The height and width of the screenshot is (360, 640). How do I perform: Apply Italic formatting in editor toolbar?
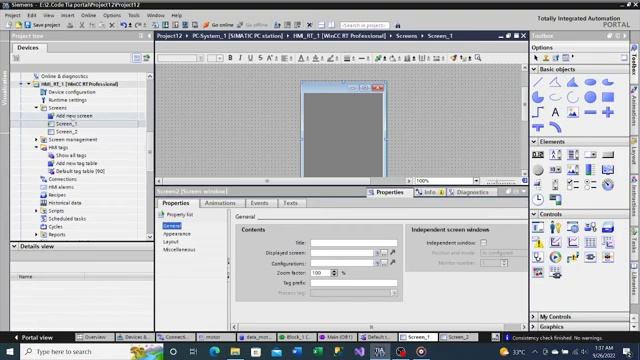coord(240,58)
